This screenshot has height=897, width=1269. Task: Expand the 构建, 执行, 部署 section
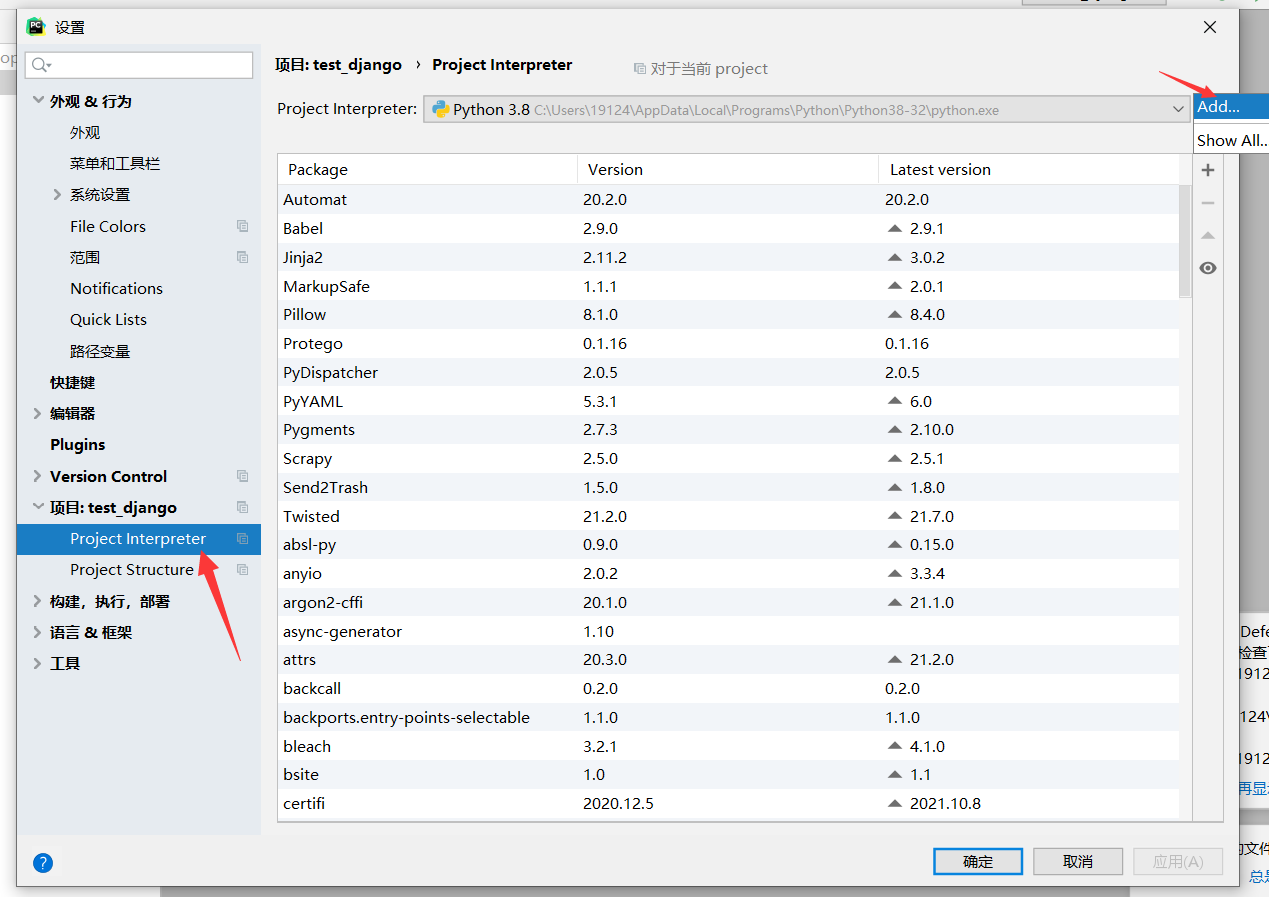(38, 601)
